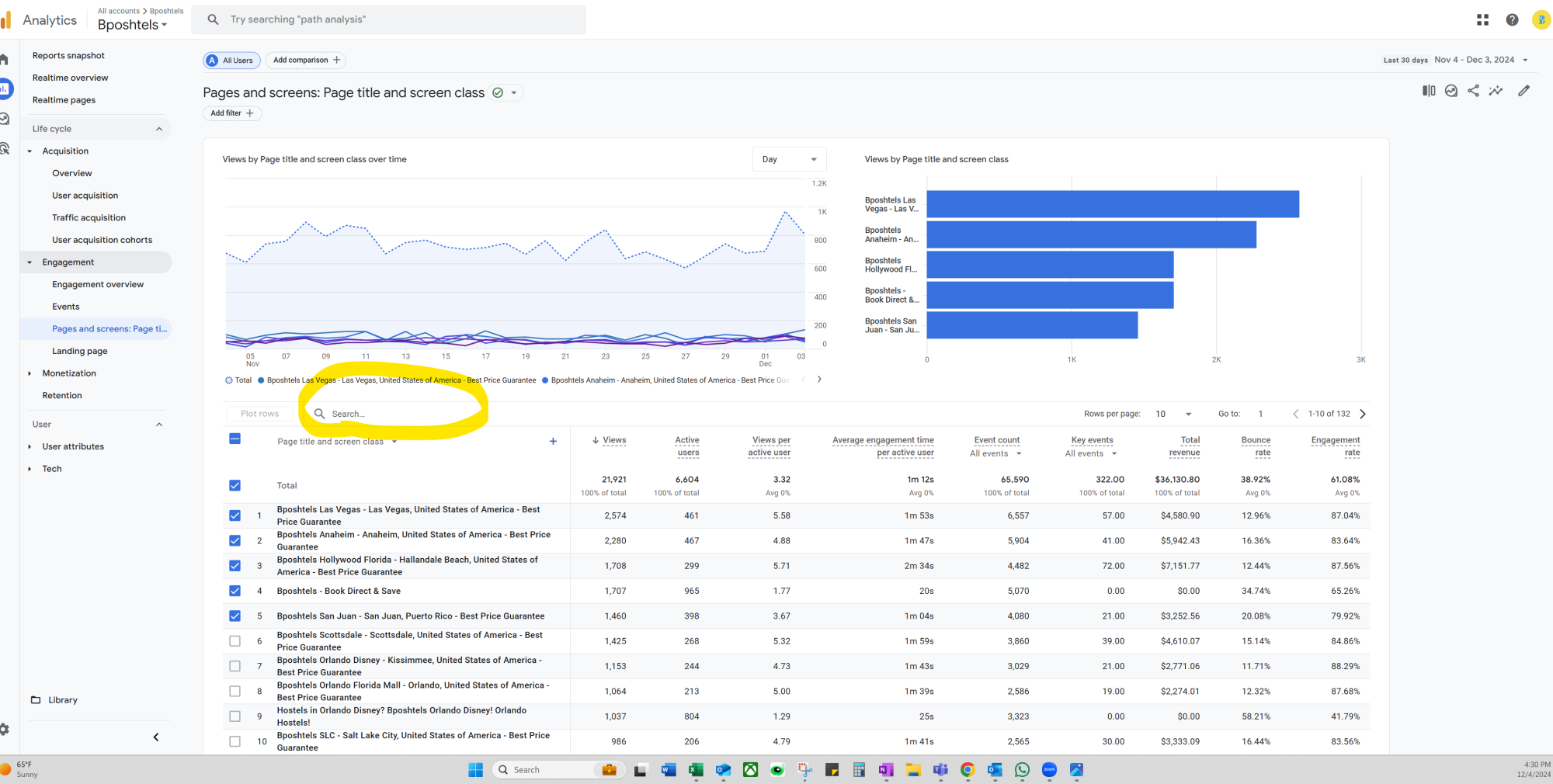Collapse the left navigation panel arrow
Image resolution: width=1553 pixels, height=784 pixels.
156,737
